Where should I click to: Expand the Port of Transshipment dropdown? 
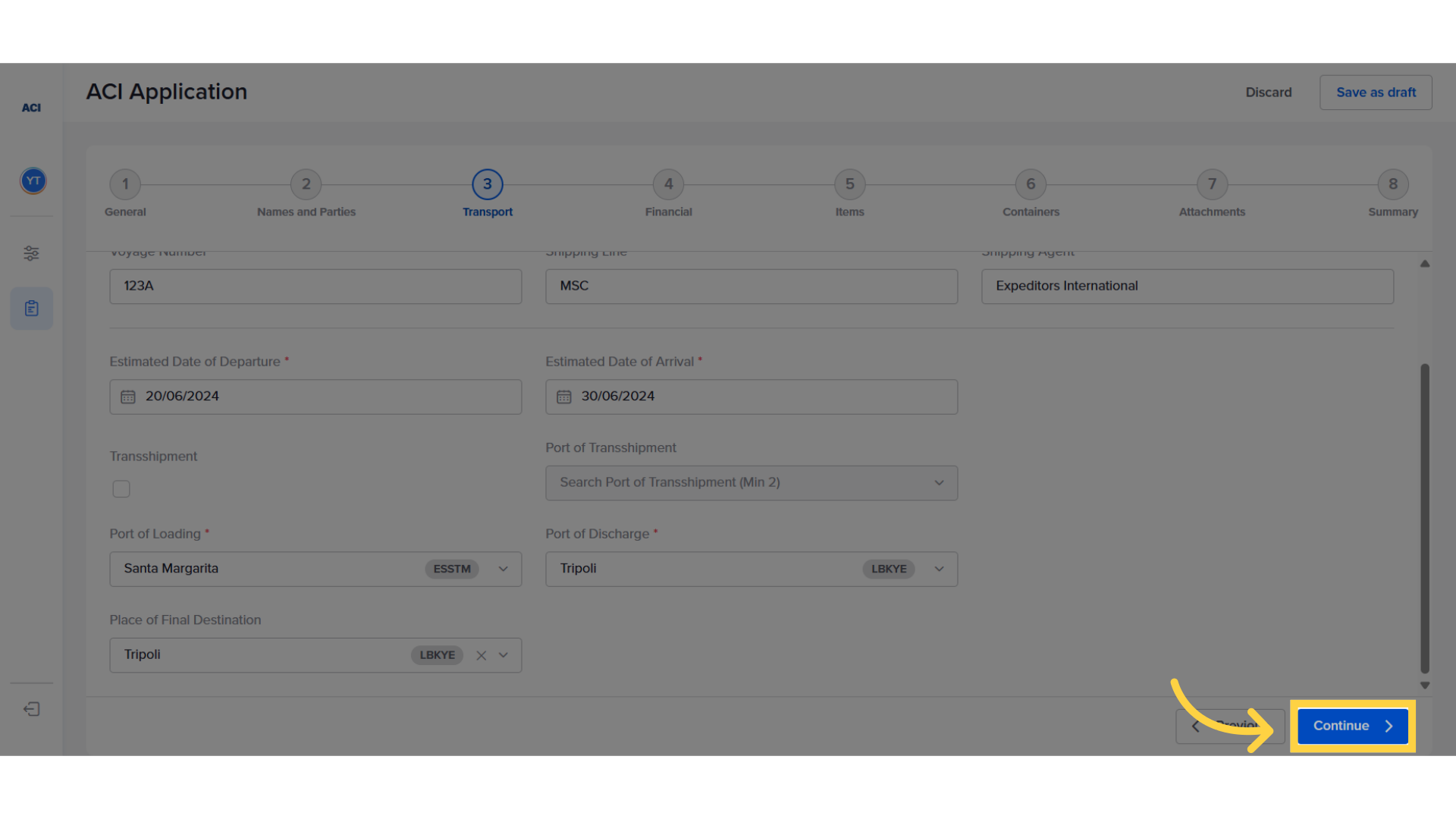point(939,483)
